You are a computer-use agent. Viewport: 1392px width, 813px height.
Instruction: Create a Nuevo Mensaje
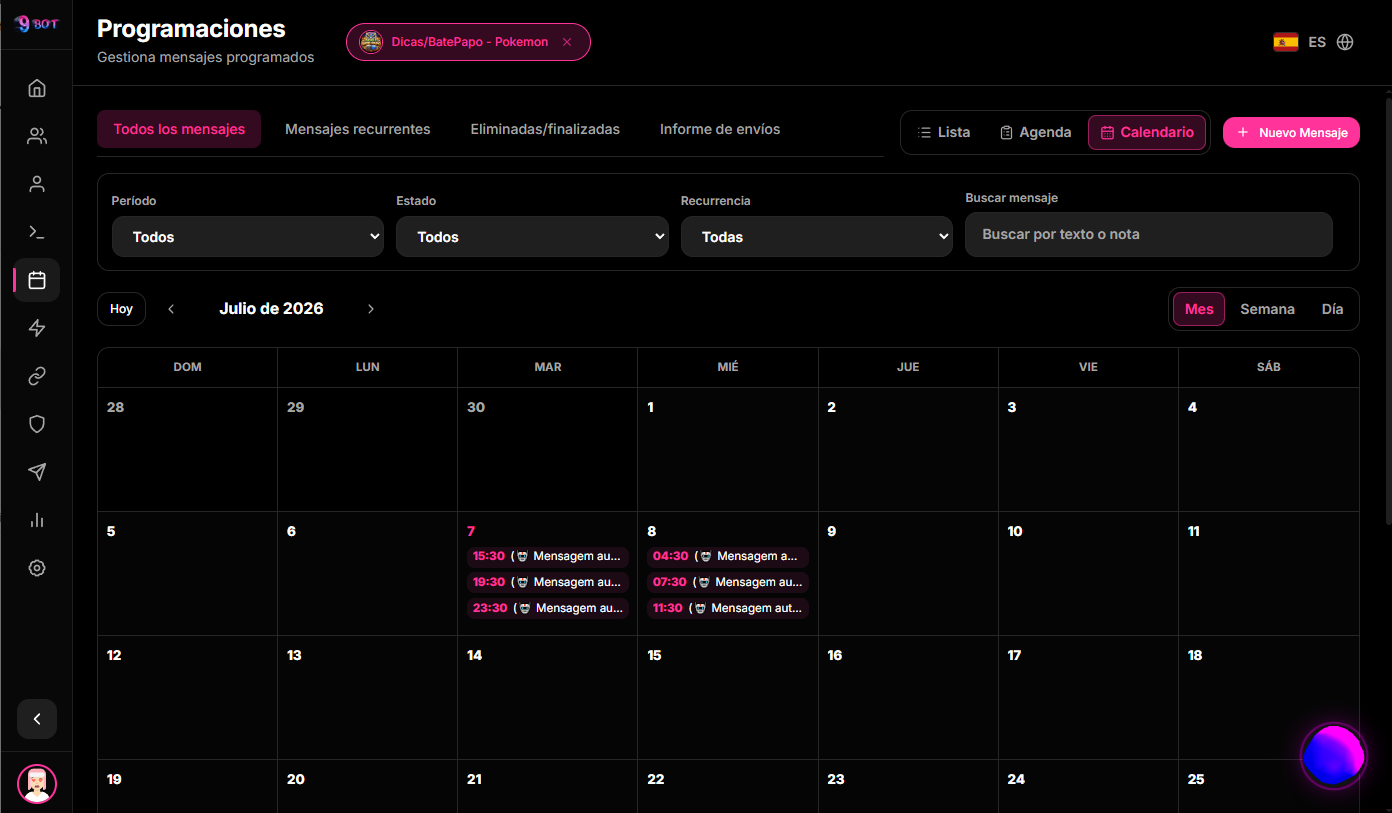1291,132
